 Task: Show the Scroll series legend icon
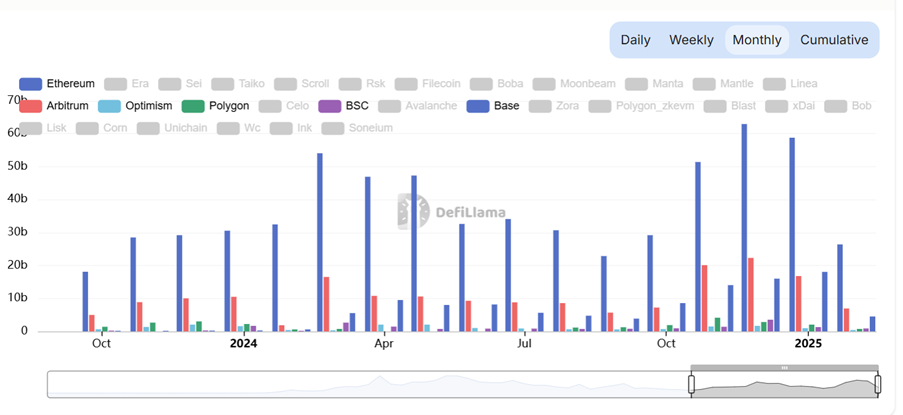point(286,84)
